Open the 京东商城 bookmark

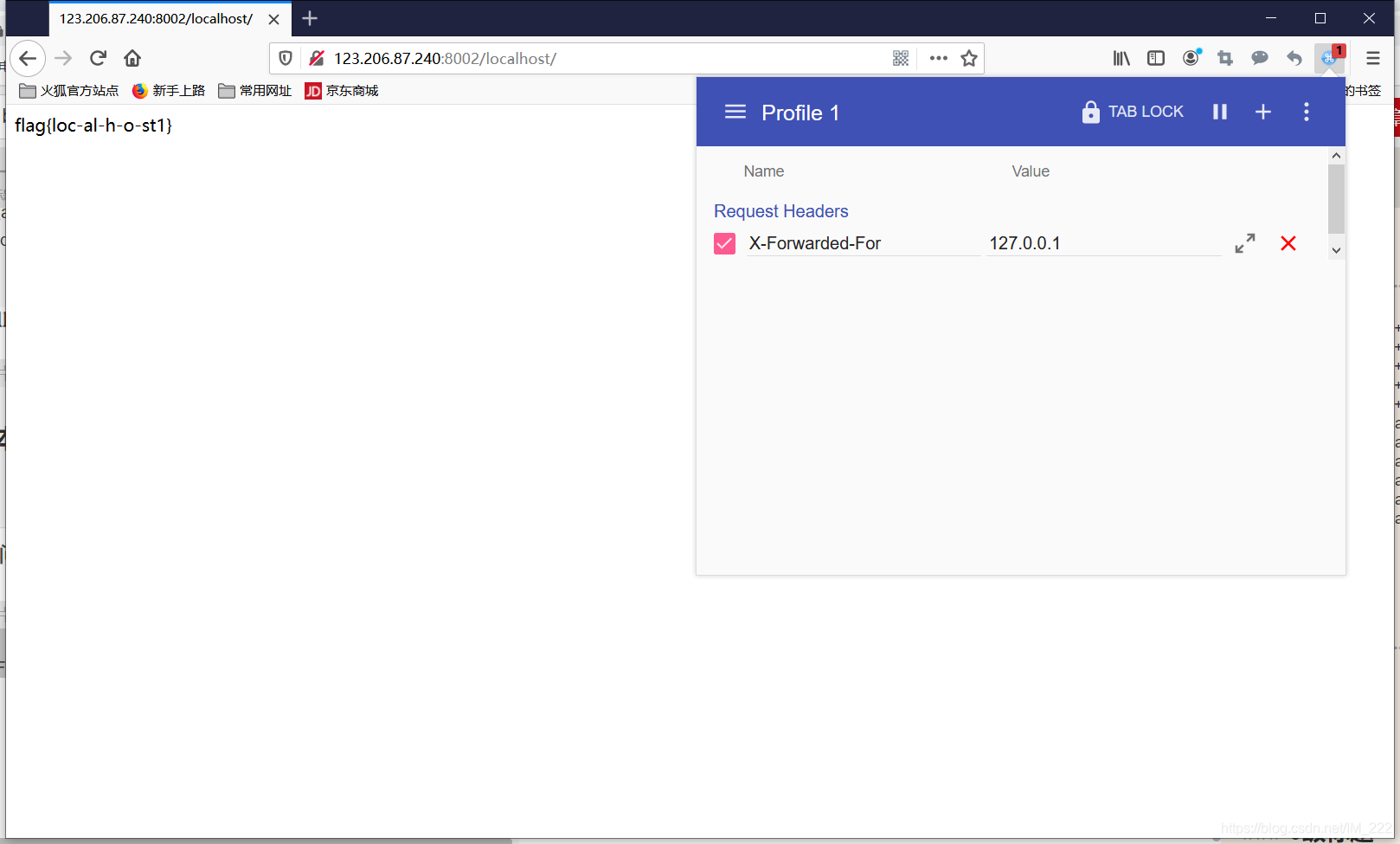click(342, 91)
